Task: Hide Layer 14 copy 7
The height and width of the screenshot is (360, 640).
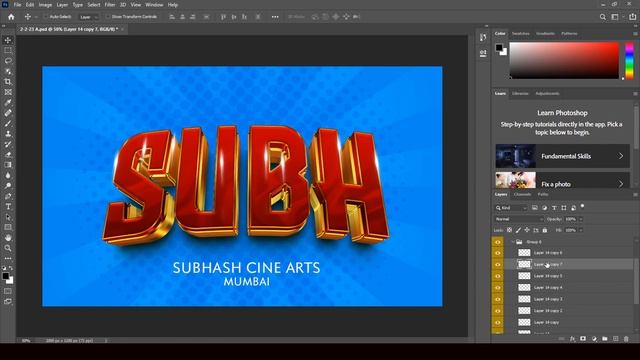Action: 497,264
